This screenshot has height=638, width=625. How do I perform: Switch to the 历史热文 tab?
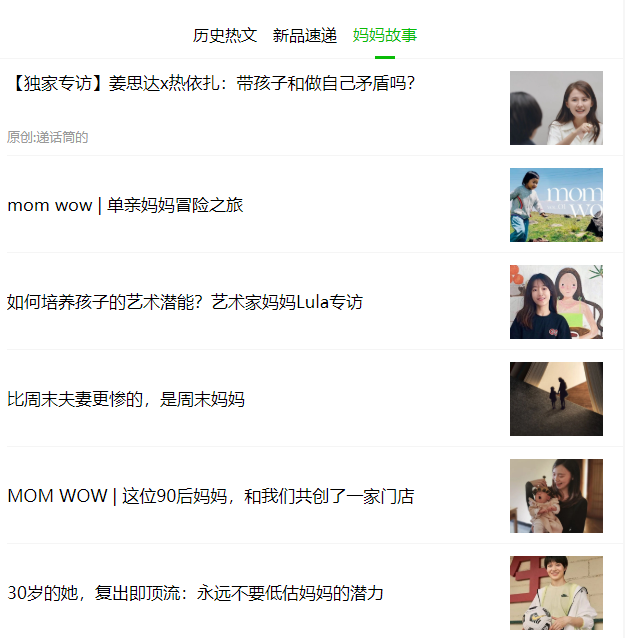(225, 36)
